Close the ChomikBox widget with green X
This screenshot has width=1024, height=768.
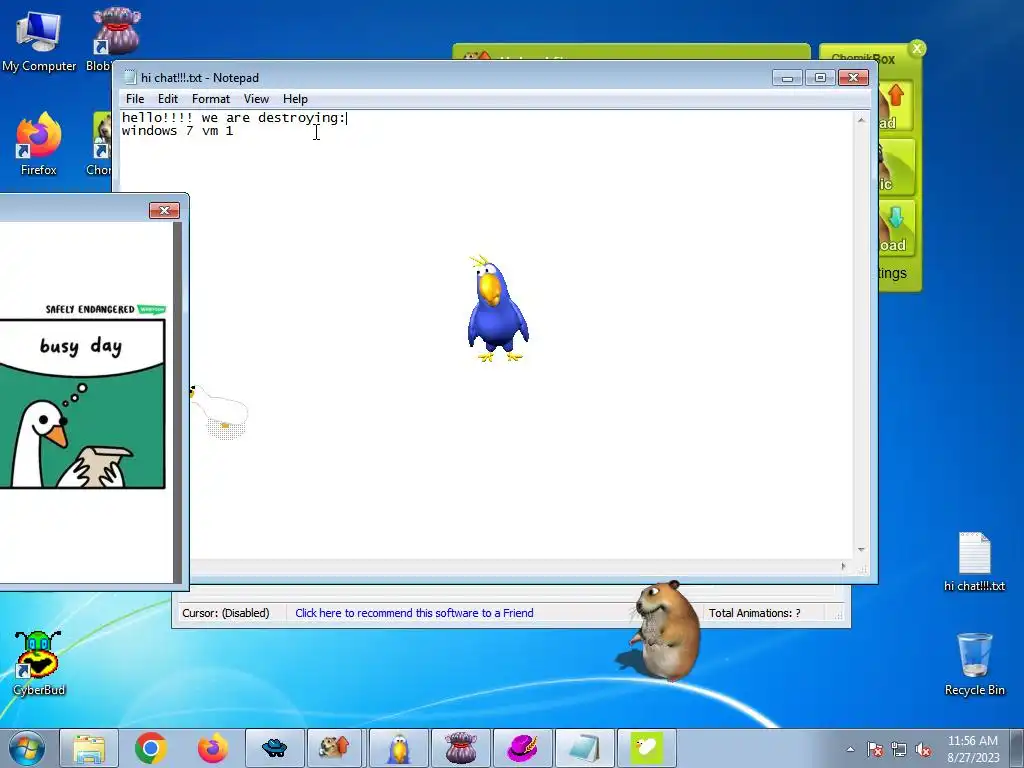[x=917, y=48]
